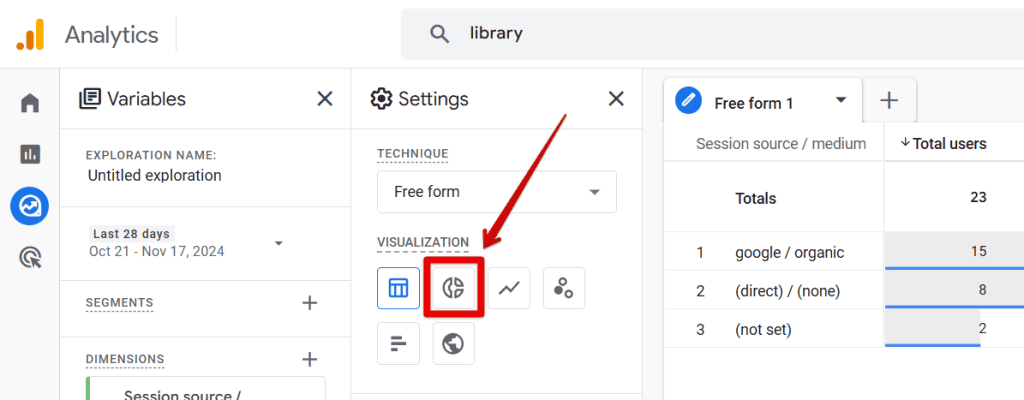
Task: Expand the Last 28 days date range
Action: (x=278, y=243)
